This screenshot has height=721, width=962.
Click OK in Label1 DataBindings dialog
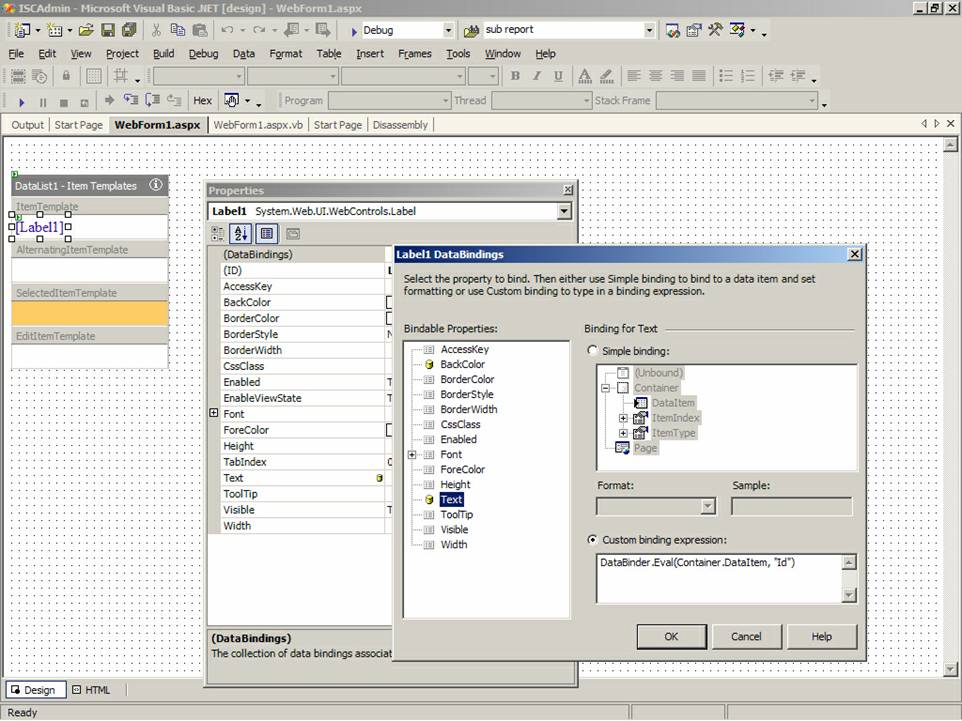click(671, 636)
